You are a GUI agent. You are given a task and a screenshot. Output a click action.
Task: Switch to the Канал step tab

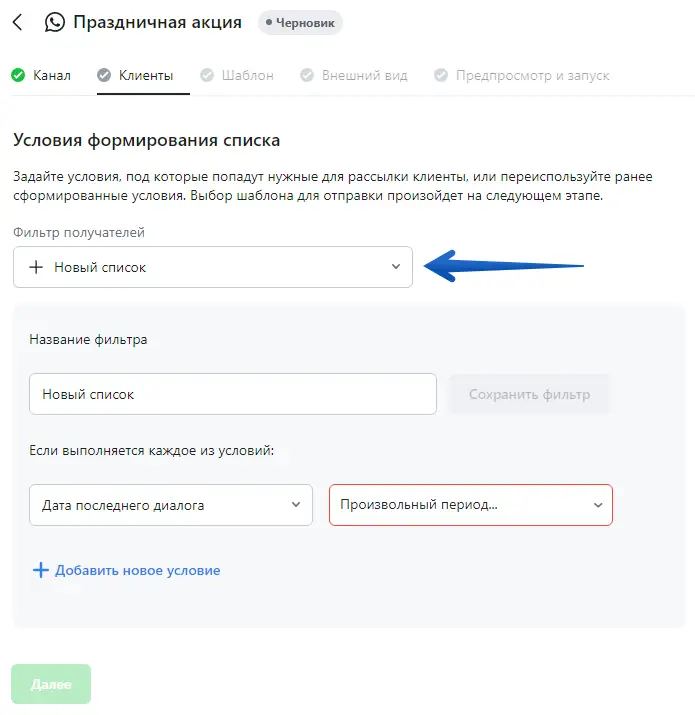(51, 75)
